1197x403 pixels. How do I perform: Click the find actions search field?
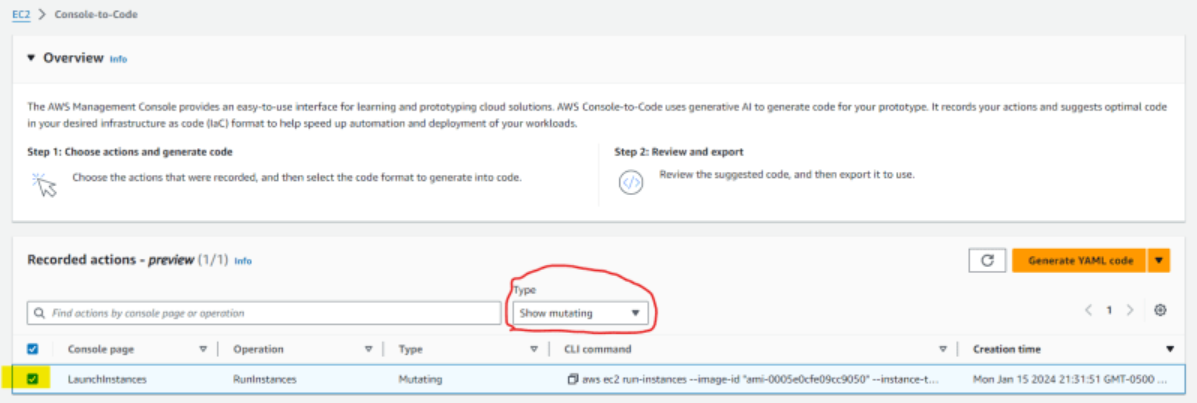click(265, 313)
